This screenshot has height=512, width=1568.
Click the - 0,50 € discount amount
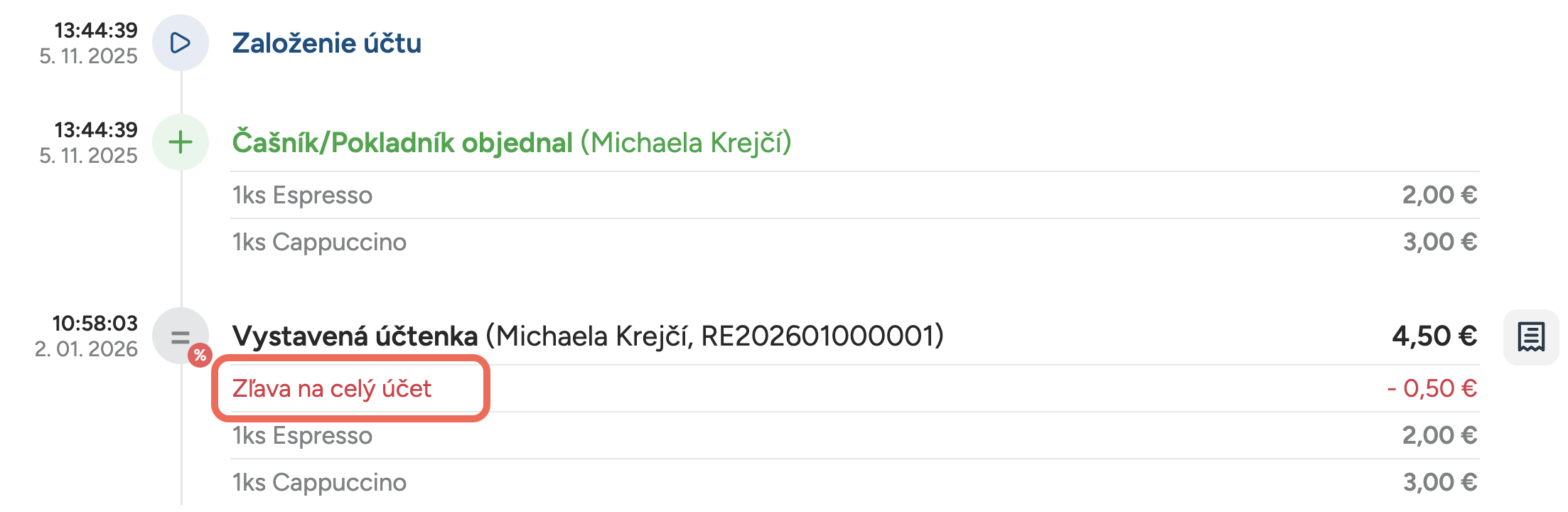pos(1432,388)
